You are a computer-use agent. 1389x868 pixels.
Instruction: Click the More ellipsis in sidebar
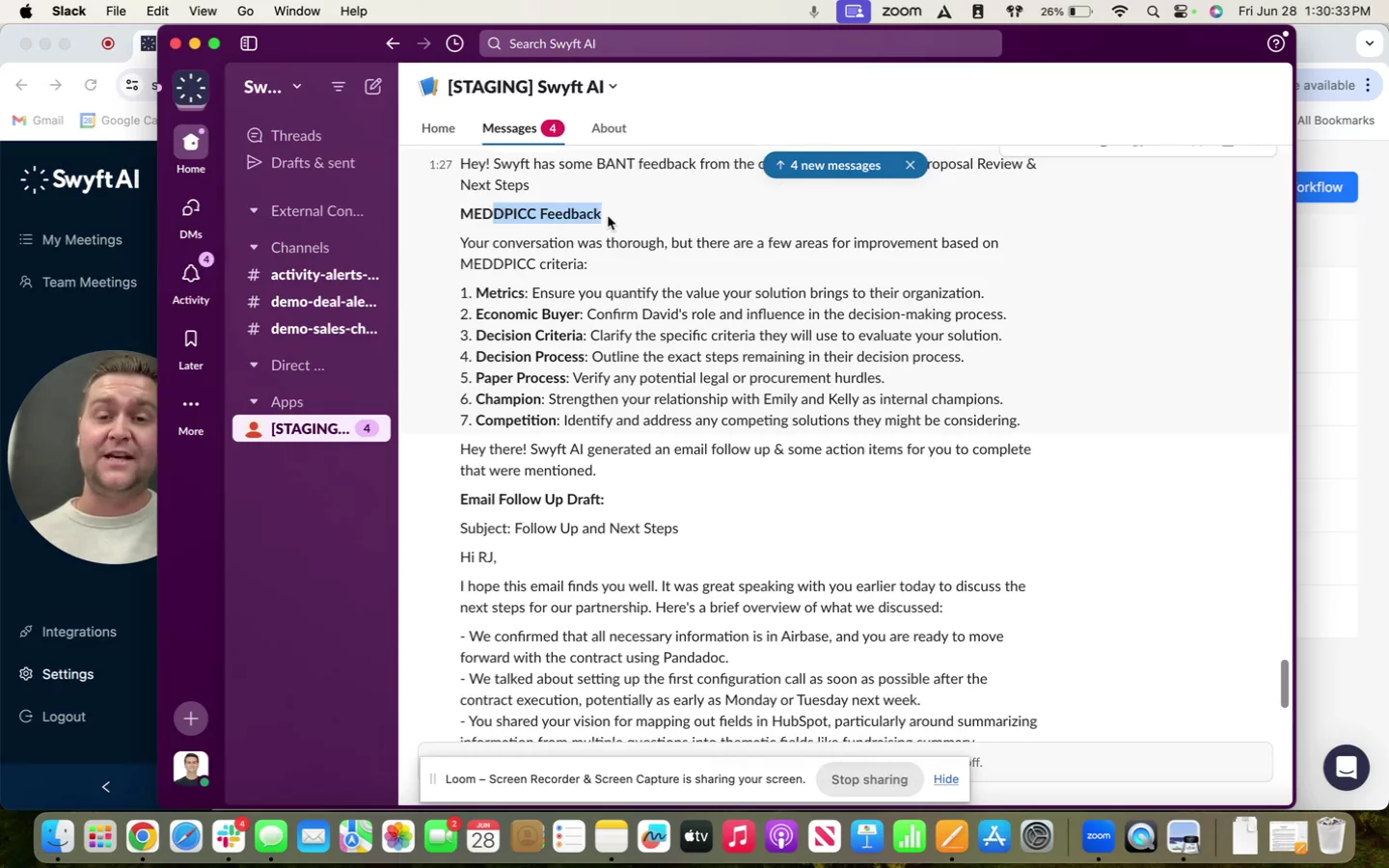tap(190, 413)
